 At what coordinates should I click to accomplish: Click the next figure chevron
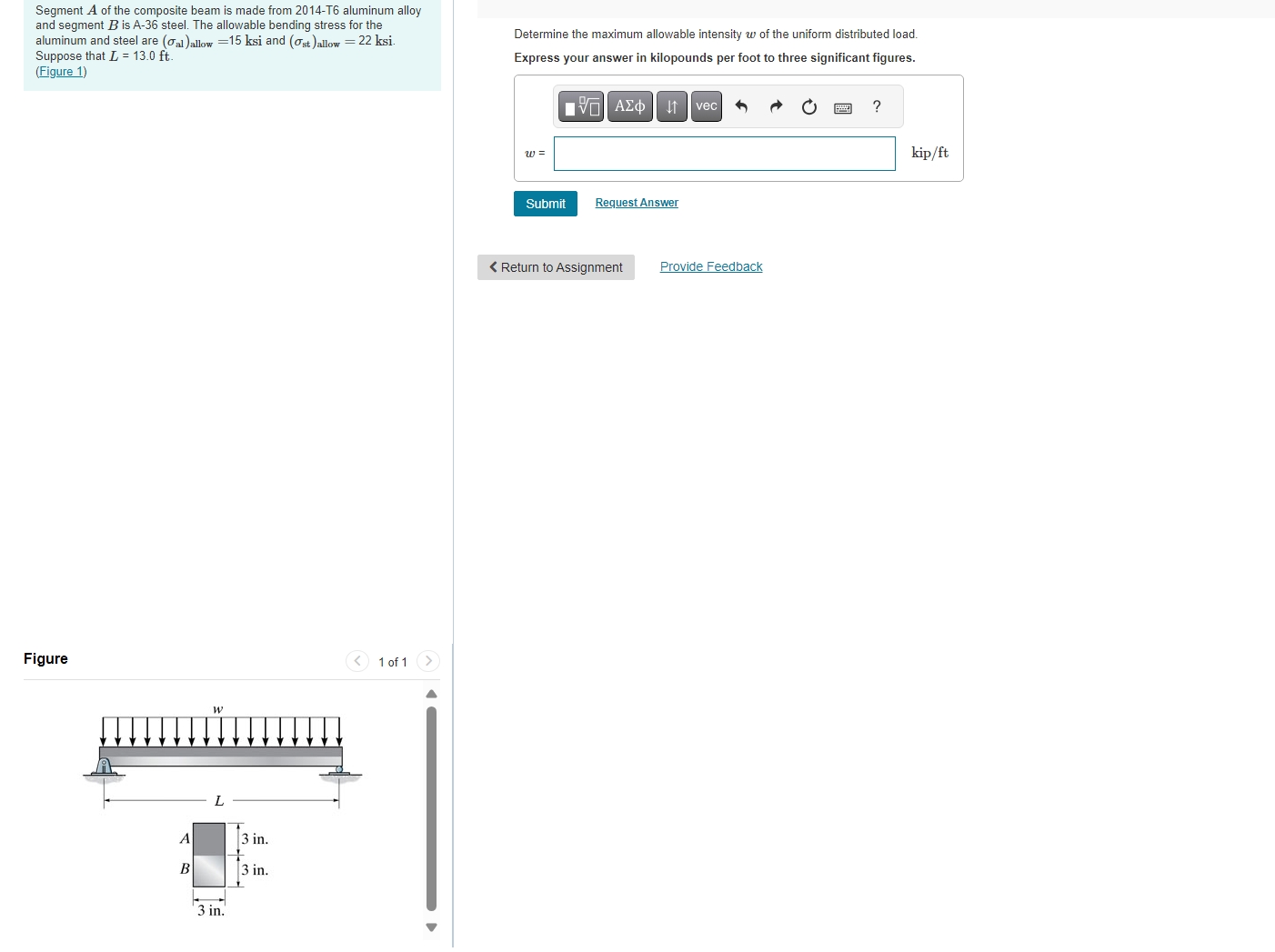tap(427, 661)
